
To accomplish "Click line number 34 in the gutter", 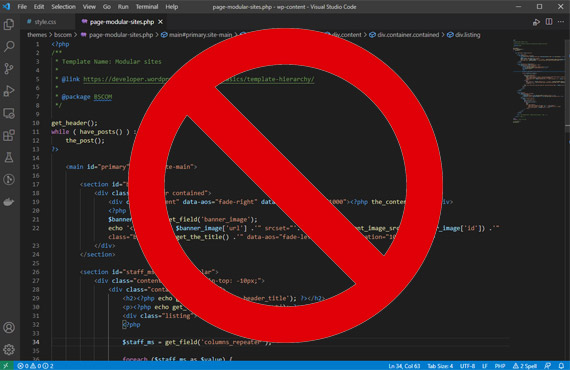I will click(36, 342).
